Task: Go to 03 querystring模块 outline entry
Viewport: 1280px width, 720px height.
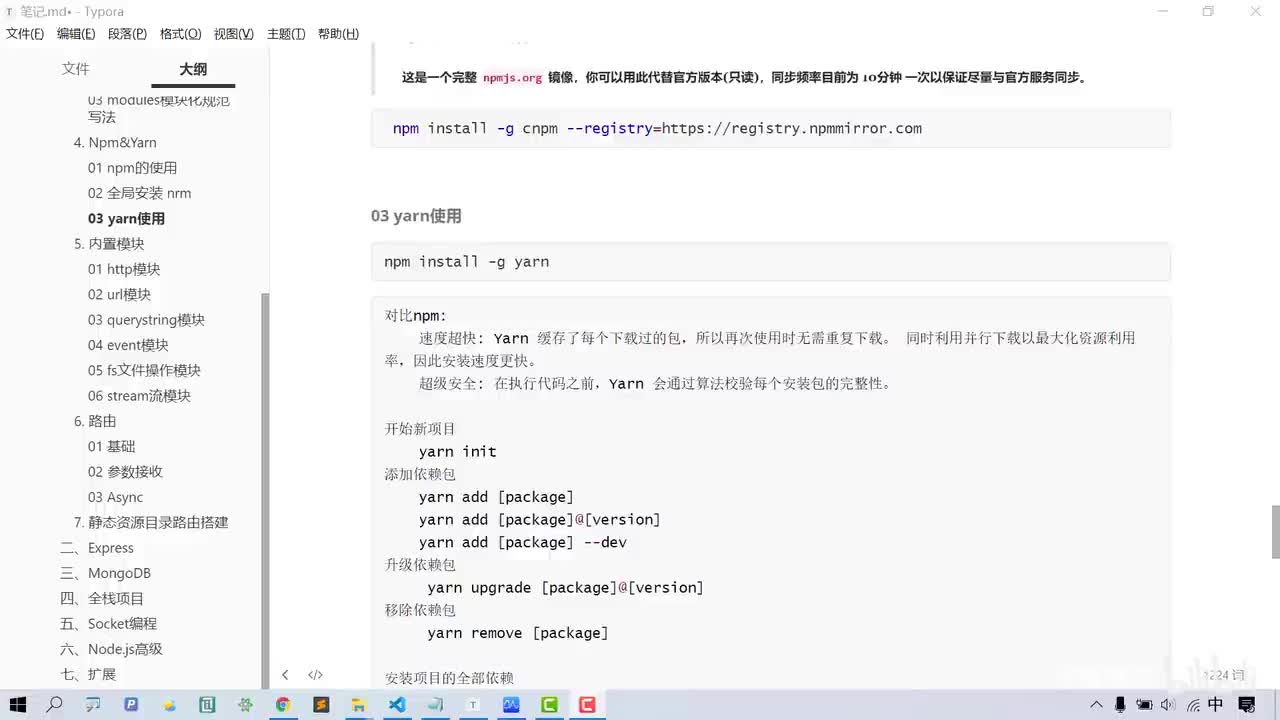Action: click(x=146, y=320)
